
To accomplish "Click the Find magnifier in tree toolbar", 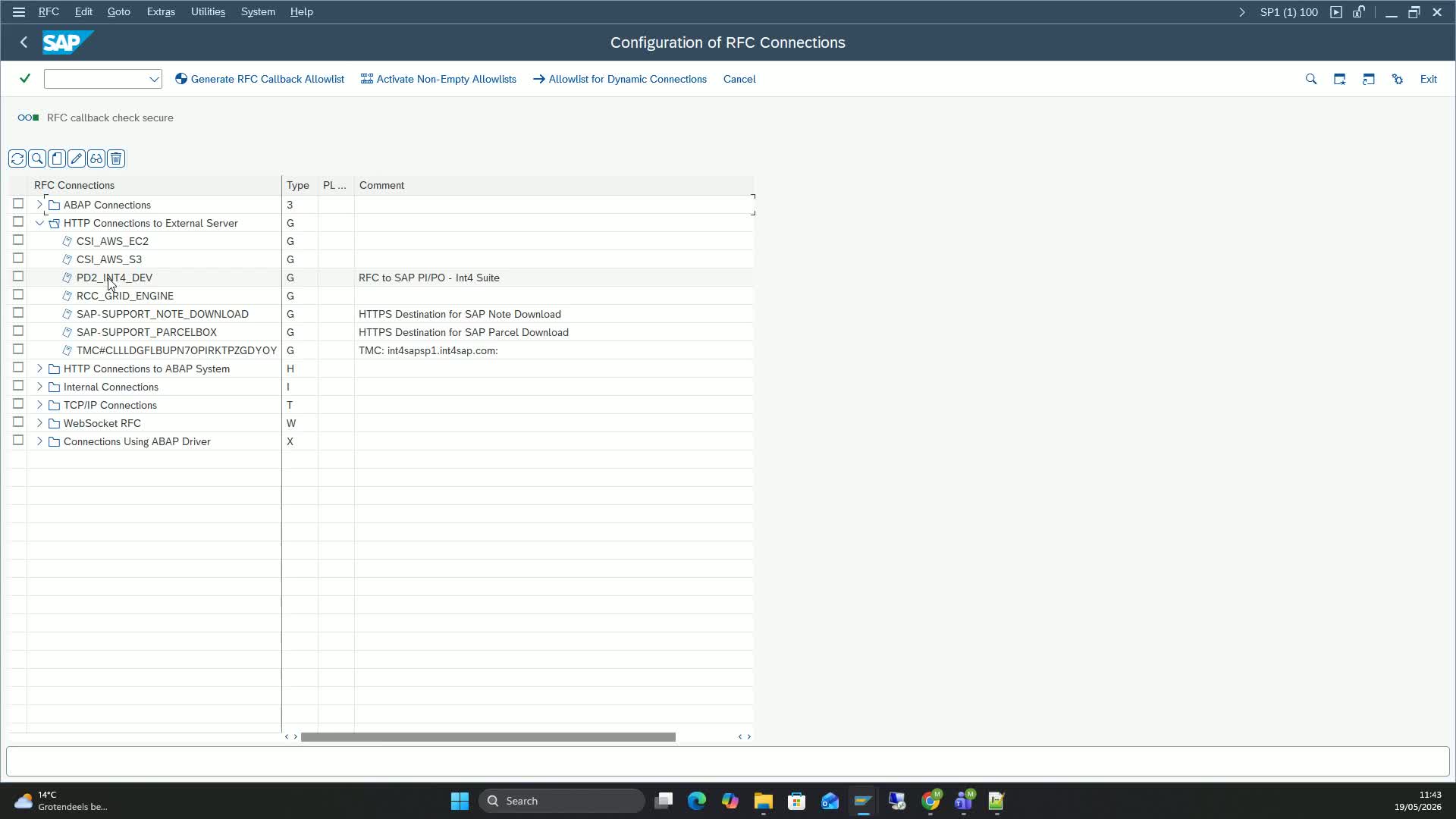I will (37, 158).
